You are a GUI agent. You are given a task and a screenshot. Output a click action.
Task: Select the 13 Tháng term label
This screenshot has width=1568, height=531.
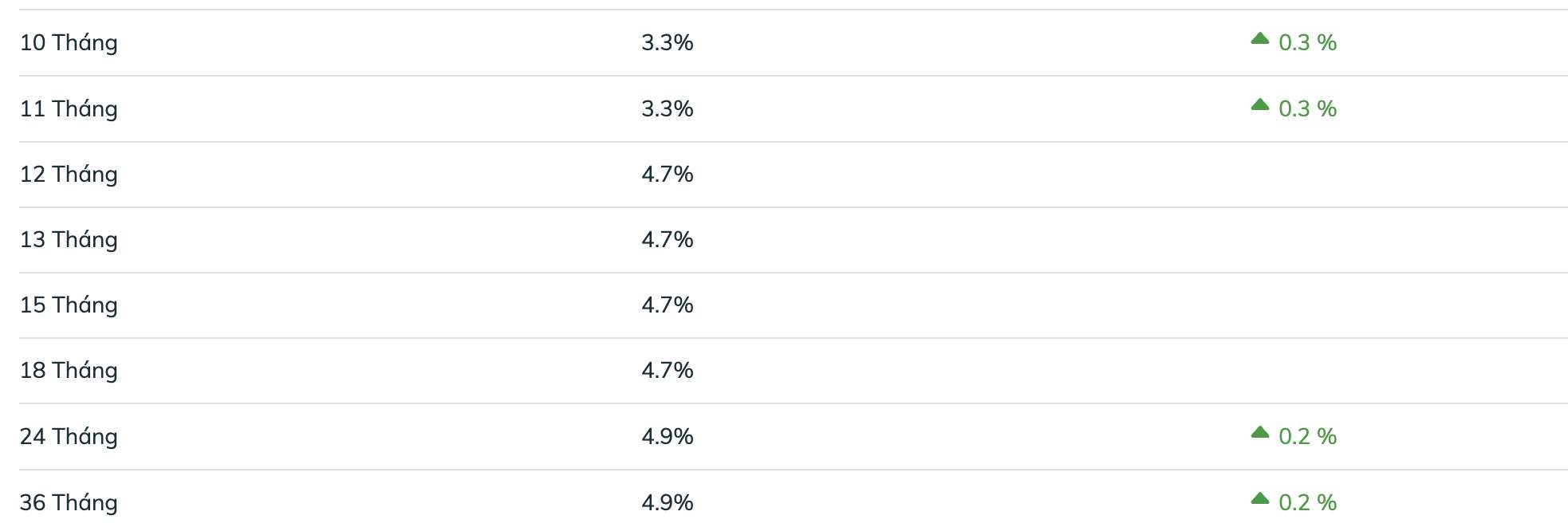pos(69,240)
